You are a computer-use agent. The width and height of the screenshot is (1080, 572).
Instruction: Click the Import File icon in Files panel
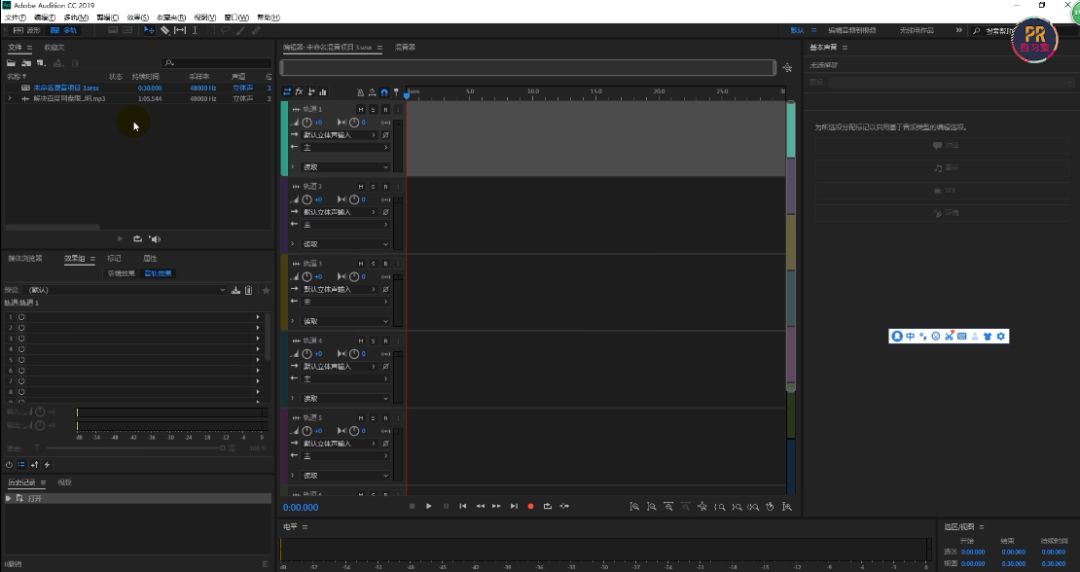click(x=26, y=63)
